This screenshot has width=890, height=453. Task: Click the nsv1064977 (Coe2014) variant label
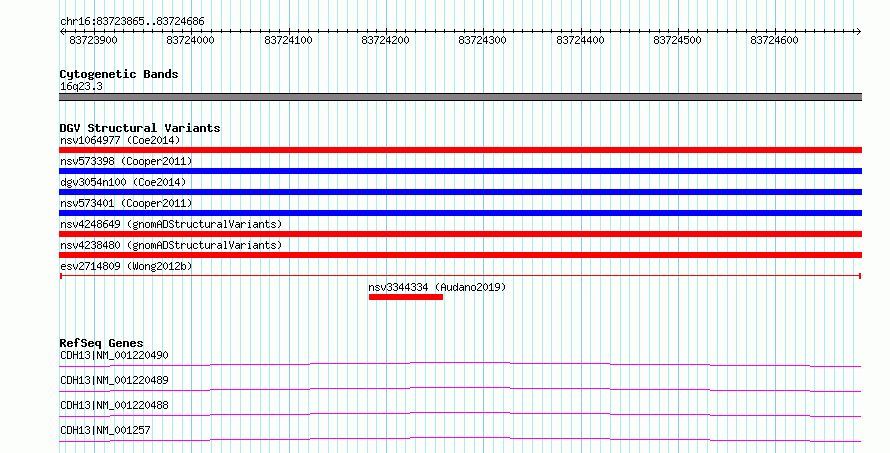point(120,140)
